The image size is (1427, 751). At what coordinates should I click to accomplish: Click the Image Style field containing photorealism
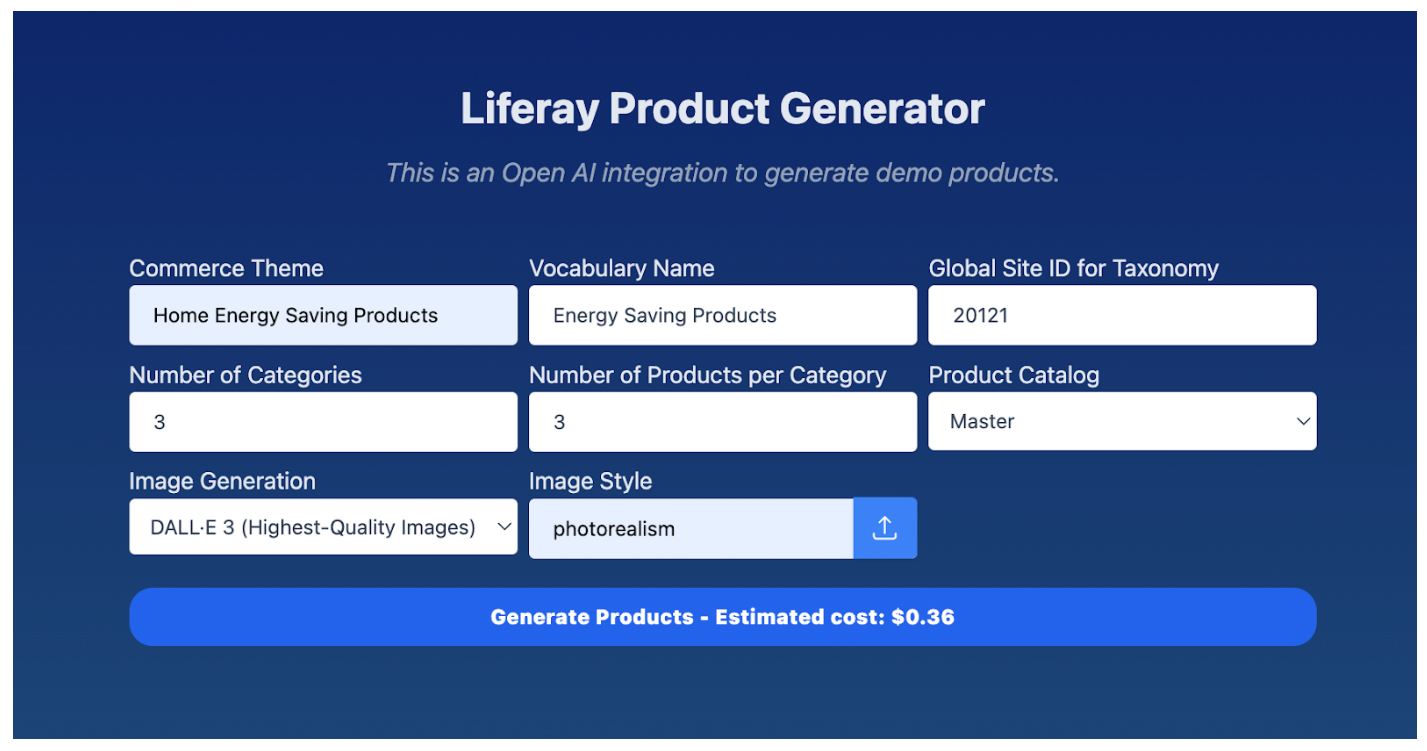click(x=690, y=529)
